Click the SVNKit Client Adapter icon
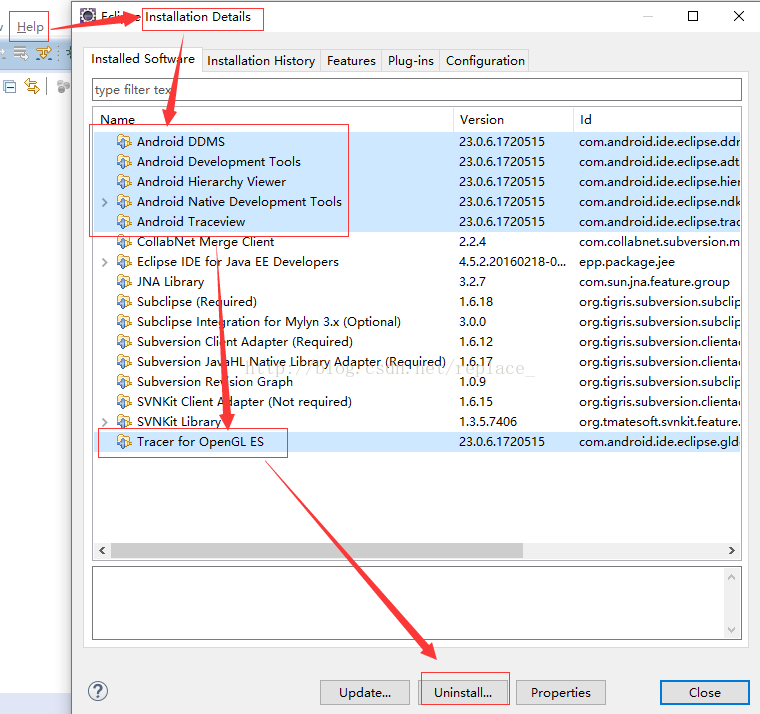Screen dimensions: 760x714 coord(124,402)
